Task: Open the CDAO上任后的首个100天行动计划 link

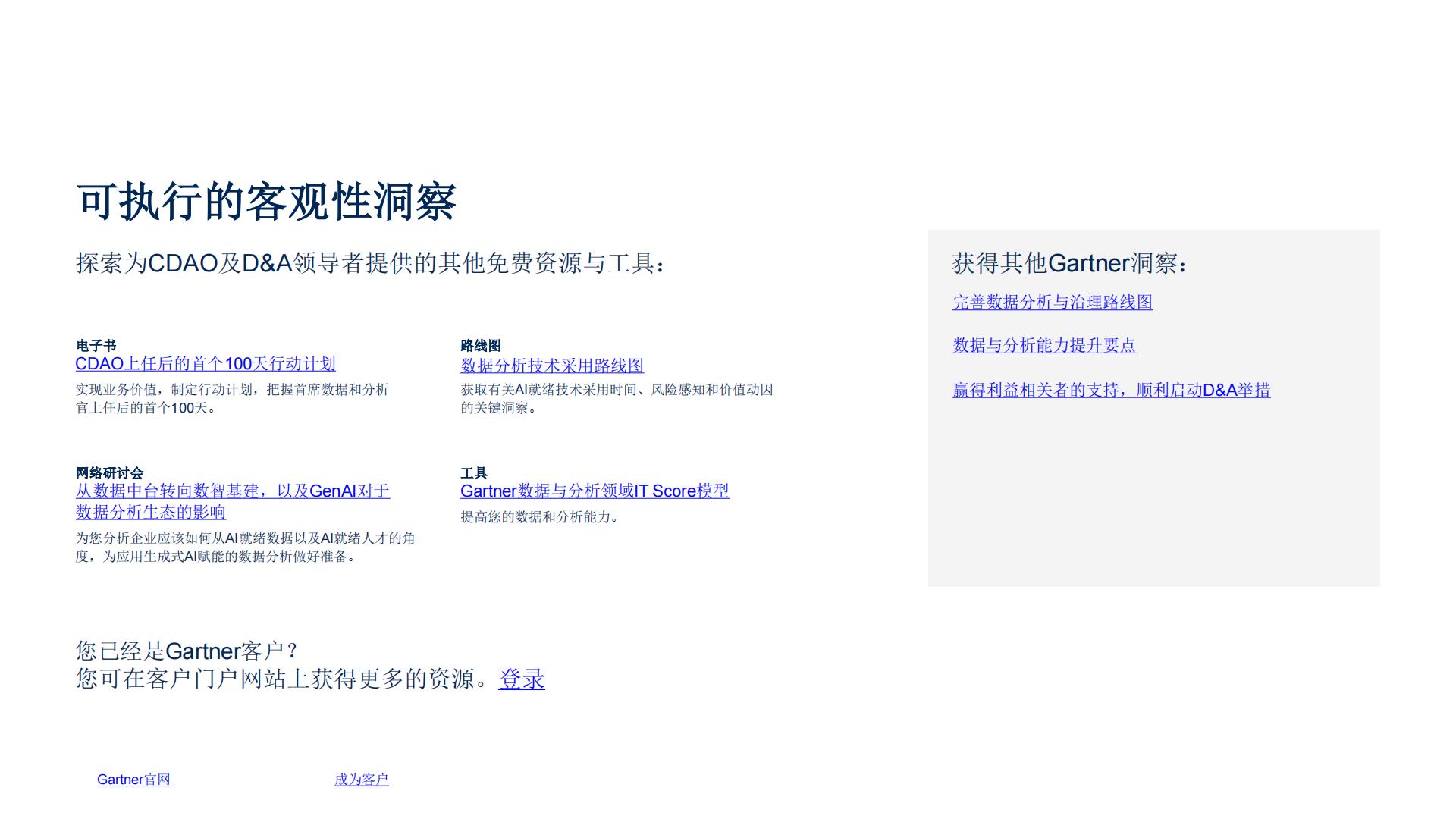Action: tap(206, 364)
